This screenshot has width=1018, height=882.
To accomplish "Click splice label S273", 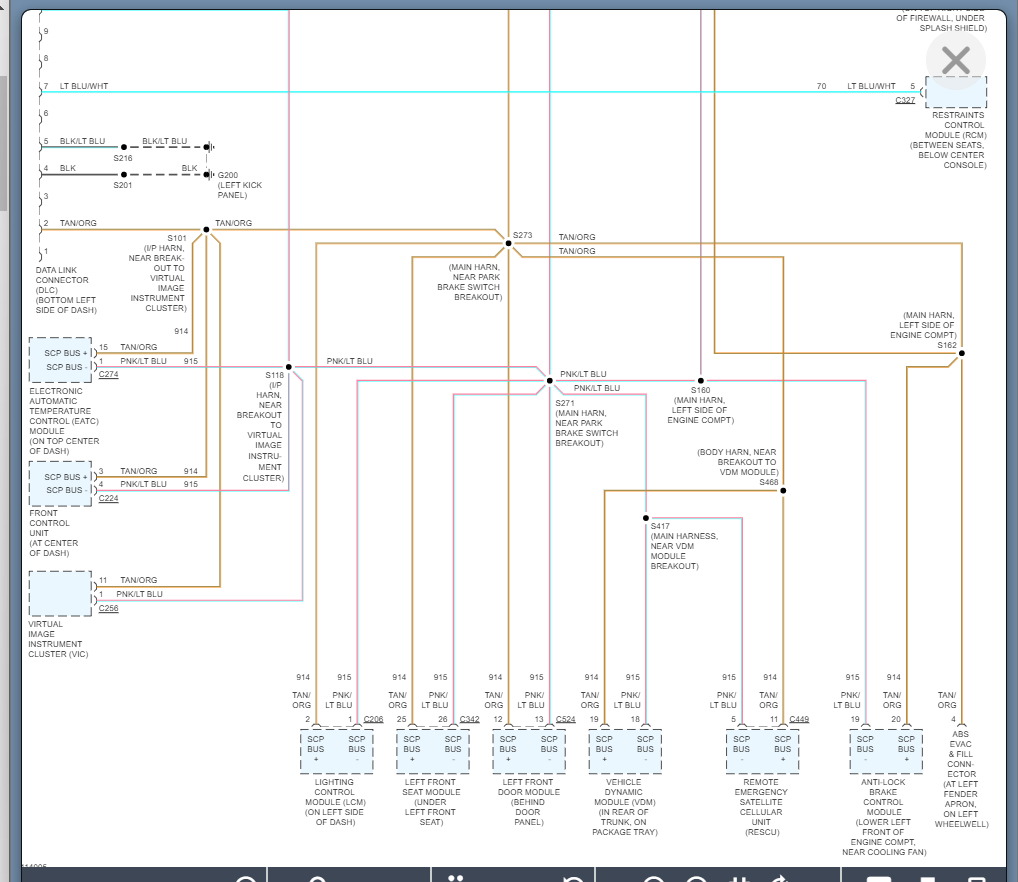I will 523,235.
